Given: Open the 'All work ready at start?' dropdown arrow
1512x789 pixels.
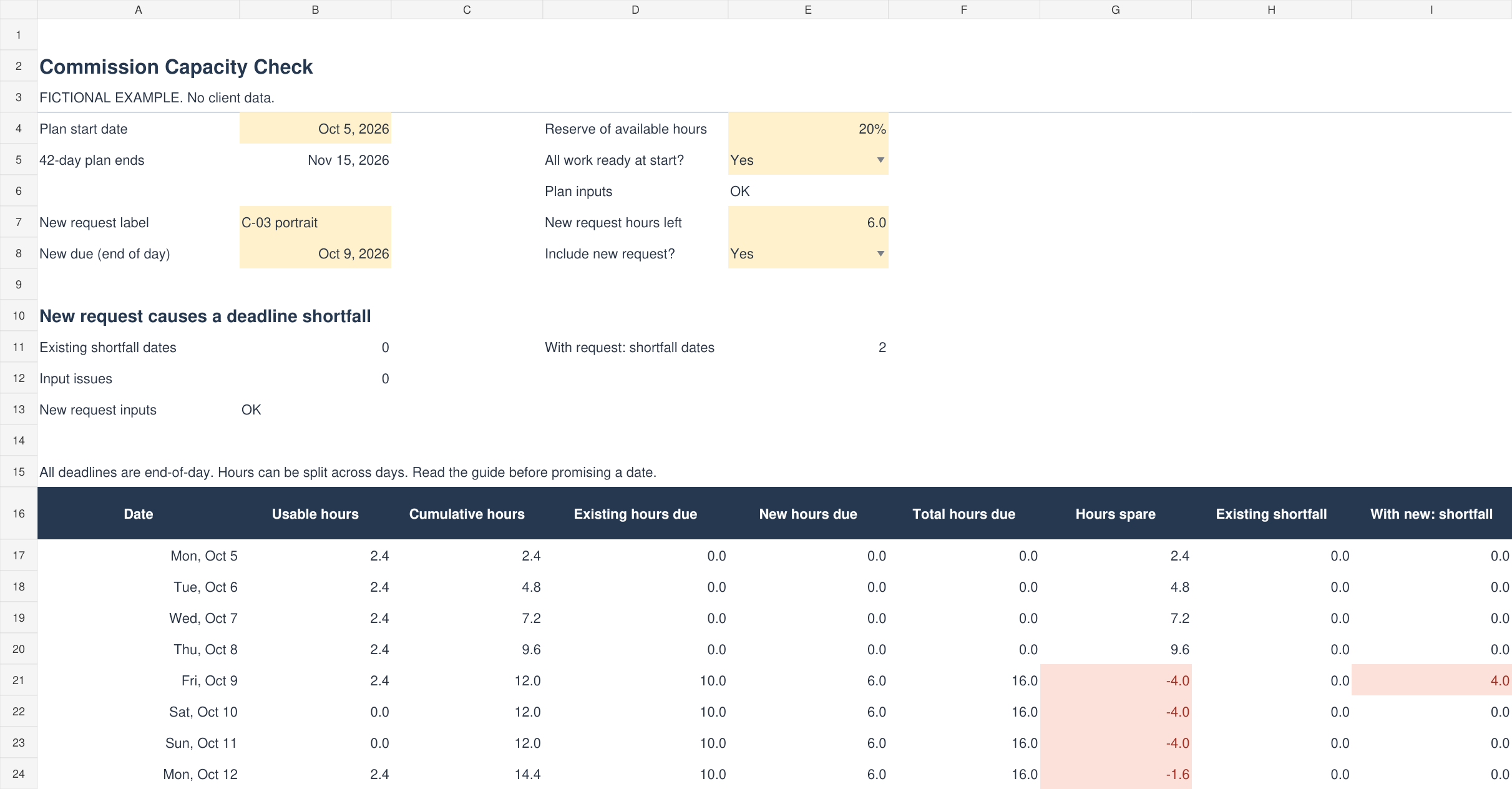Looking at the screenshot, I should pyautogui.click(x=880, y=160).
